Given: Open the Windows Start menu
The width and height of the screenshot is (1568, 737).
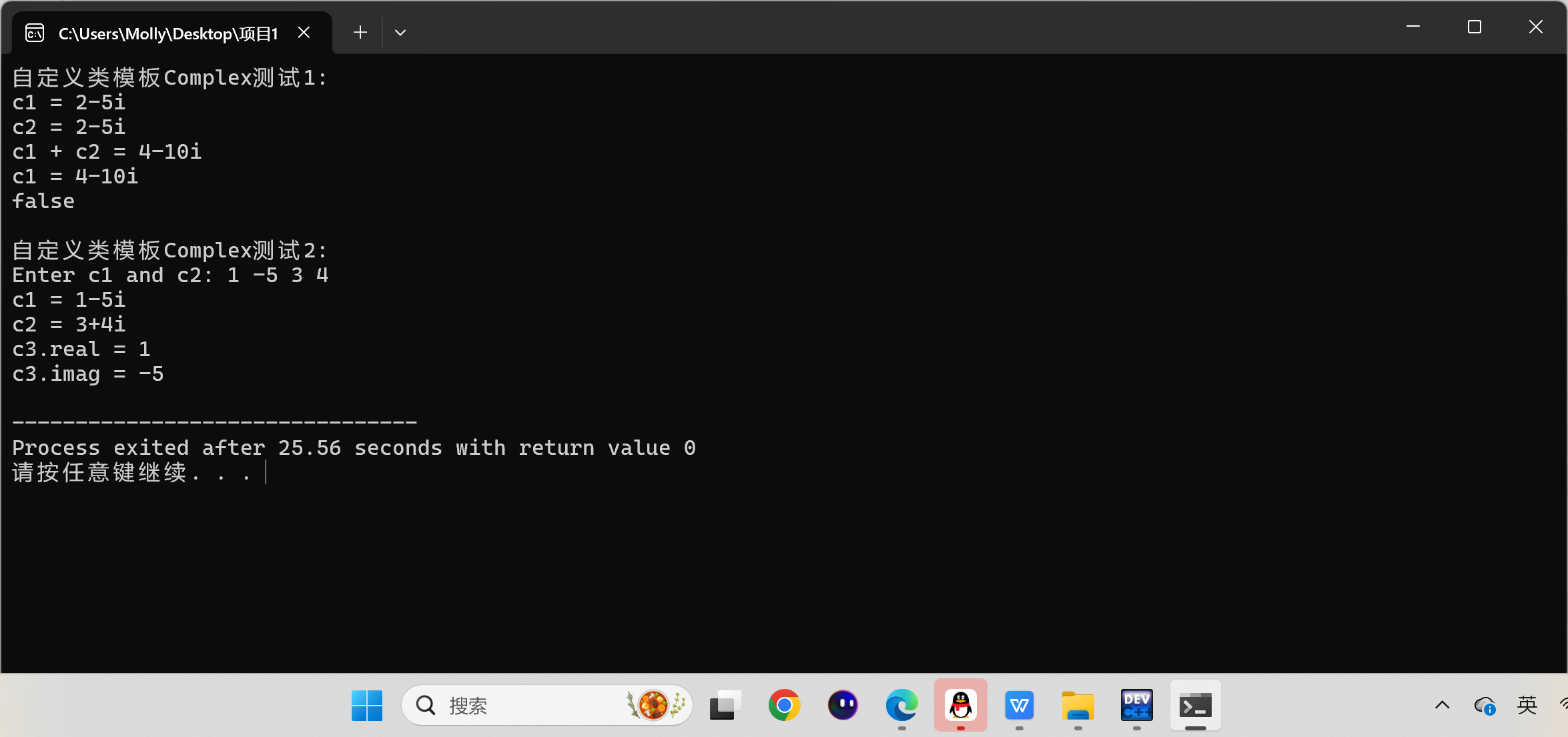Looking at the screenshot, I should point(367,705).
